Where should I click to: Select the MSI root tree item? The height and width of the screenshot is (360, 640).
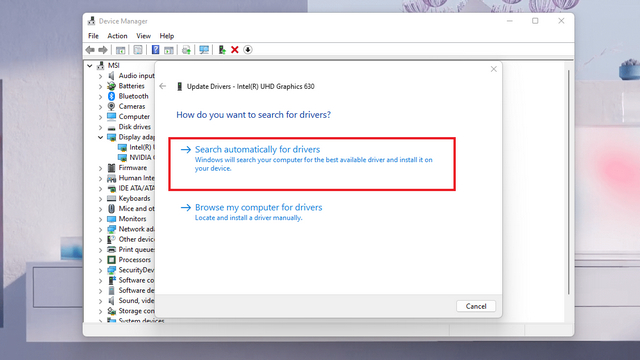click(113, 65)
